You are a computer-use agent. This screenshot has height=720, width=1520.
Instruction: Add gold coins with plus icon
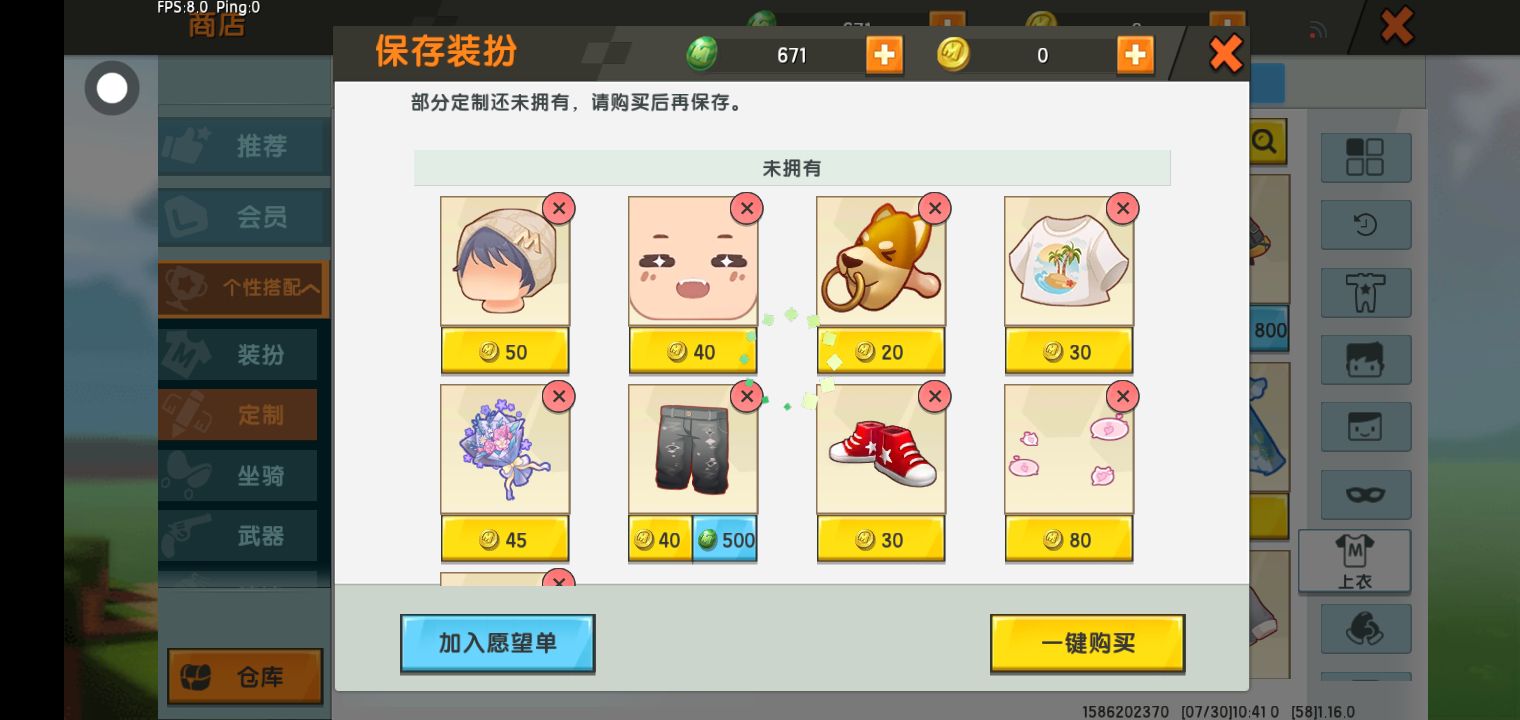(1135, 54)
